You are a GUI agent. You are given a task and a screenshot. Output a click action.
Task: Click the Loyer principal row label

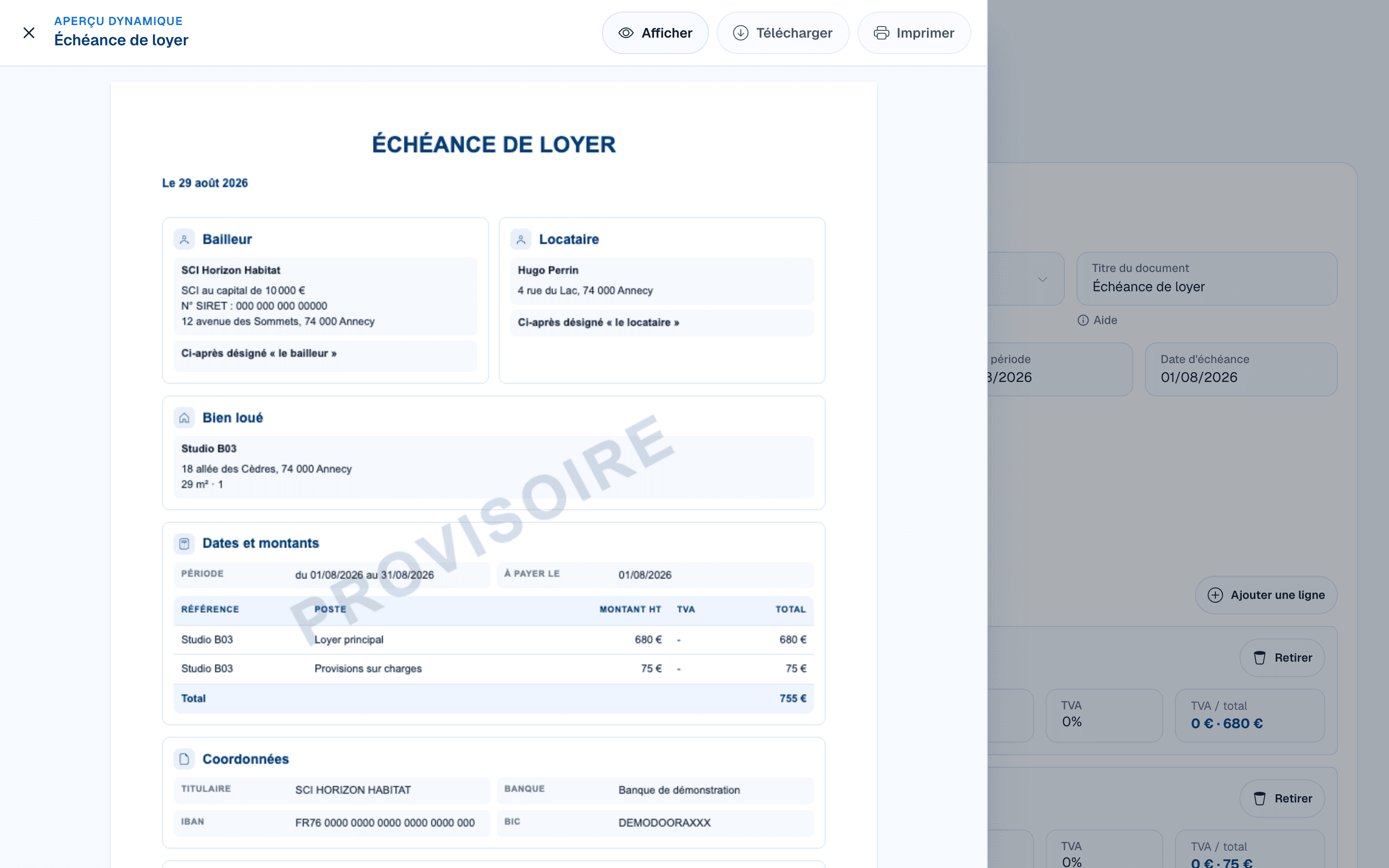[x=349, y=639]
